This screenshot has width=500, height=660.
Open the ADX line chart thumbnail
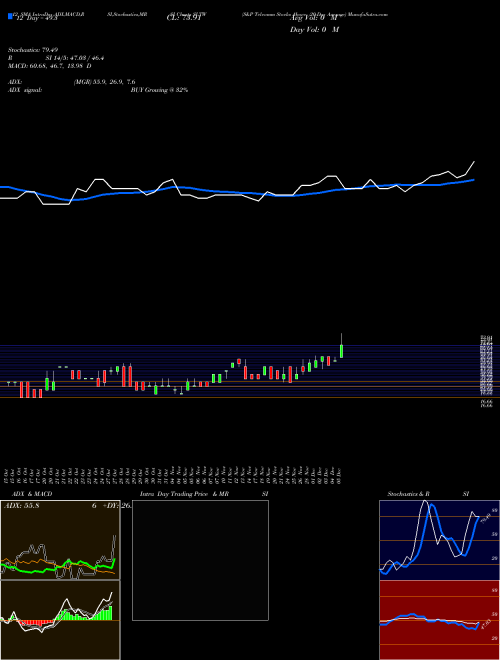pyautogui.click(x=60, y=540)
